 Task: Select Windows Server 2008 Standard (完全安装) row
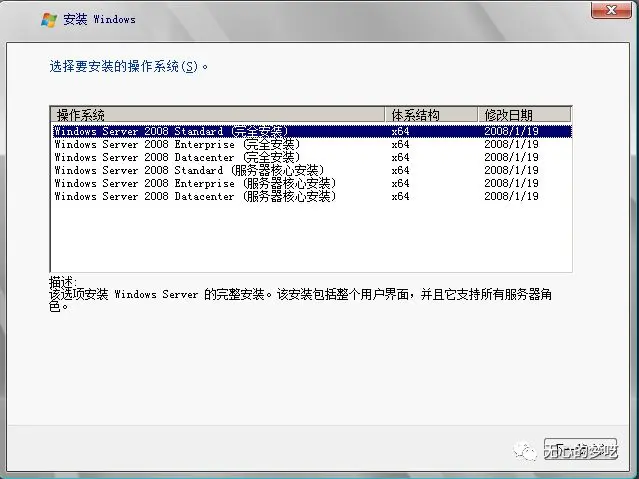(x=311, y=131)
